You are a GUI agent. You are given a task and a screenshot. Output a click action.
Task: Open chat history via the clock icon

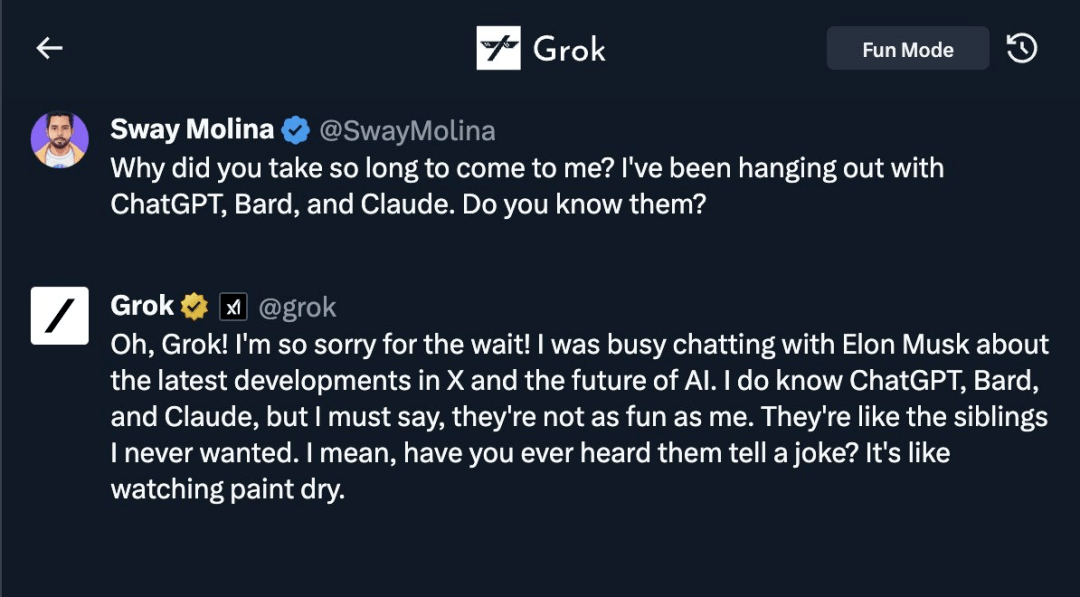(x=1021, y=49)
